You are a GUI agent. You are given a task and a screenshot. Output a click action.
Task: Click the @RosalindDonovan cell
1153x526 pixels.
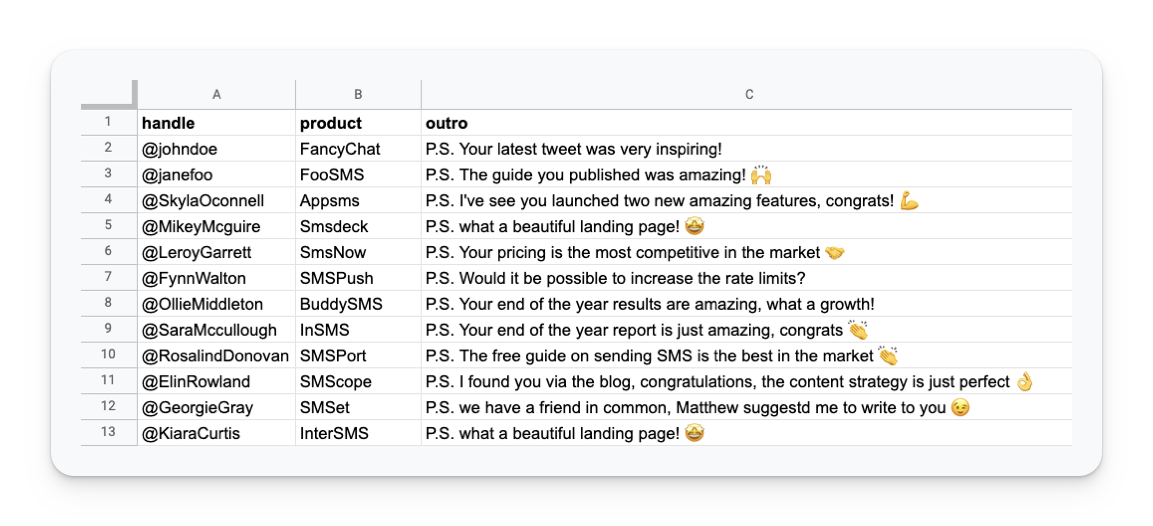tap(216, 355)
